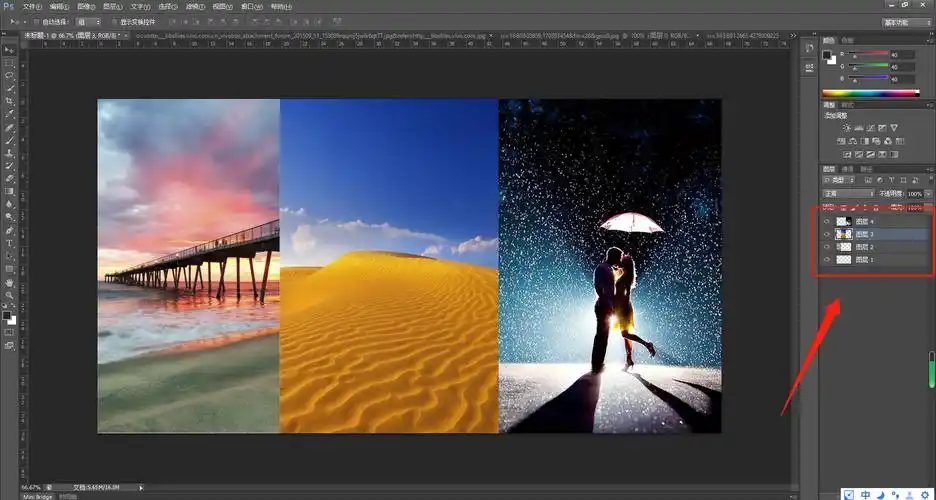Enable the 自动选择 checkbox
The image size is (936, 500).
click(x=35, y=21)
